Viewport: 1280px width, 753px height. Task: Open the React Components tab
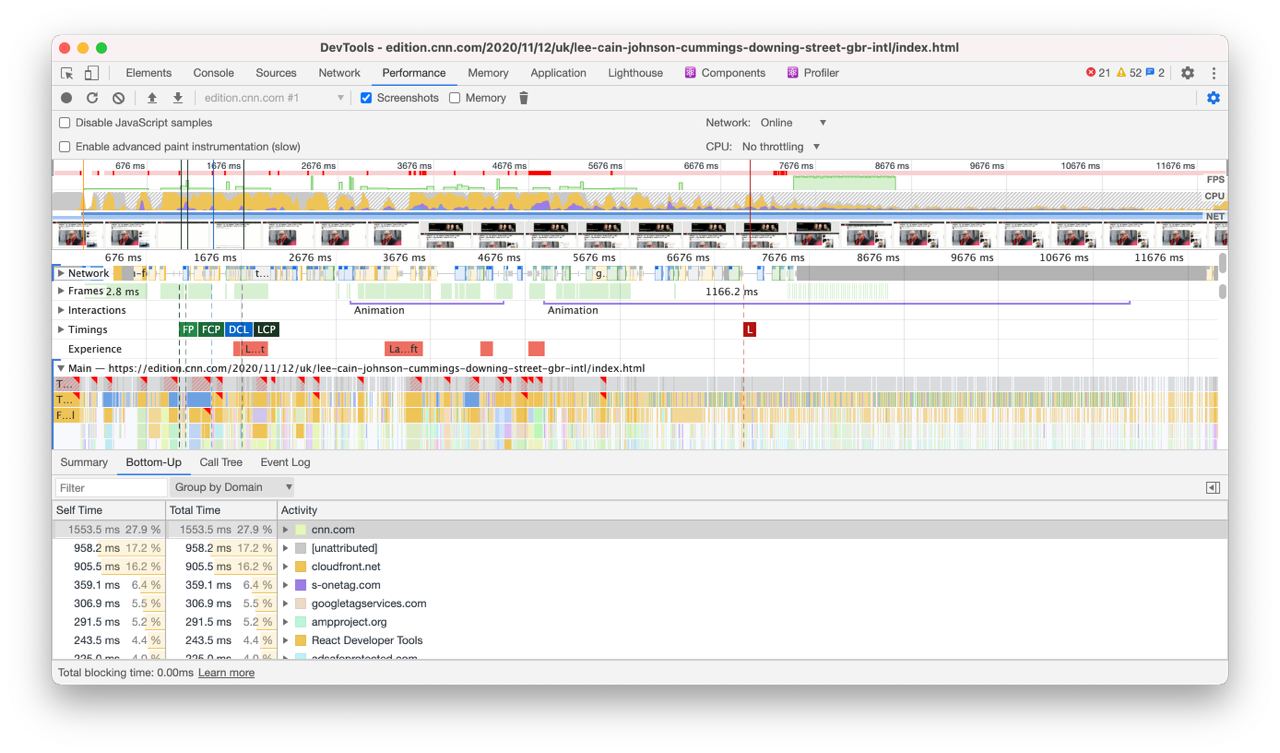click(725, 73)
